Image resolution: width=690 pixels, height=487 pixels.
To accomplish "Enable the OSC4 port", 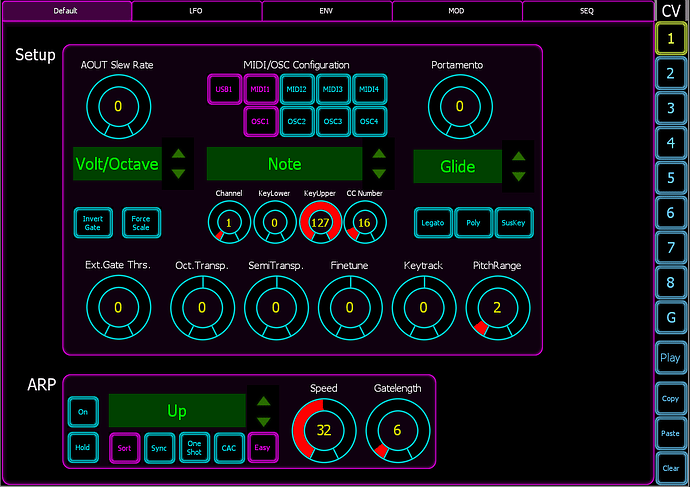I will point(369,121).
